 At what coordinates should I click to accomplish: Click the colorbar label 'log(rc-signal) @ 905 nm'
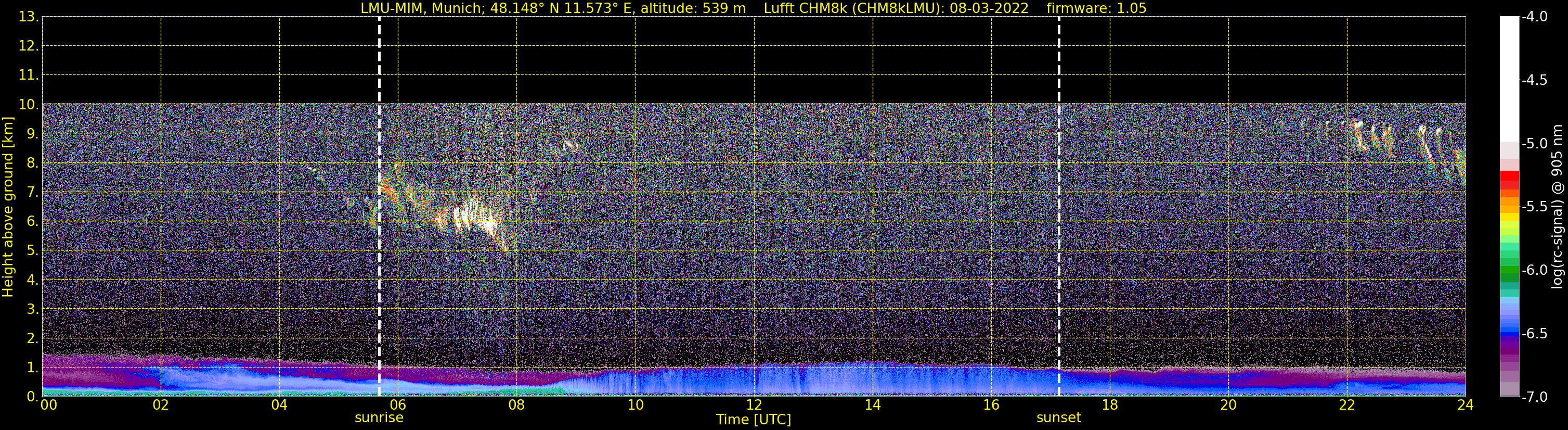point(1558,207)
